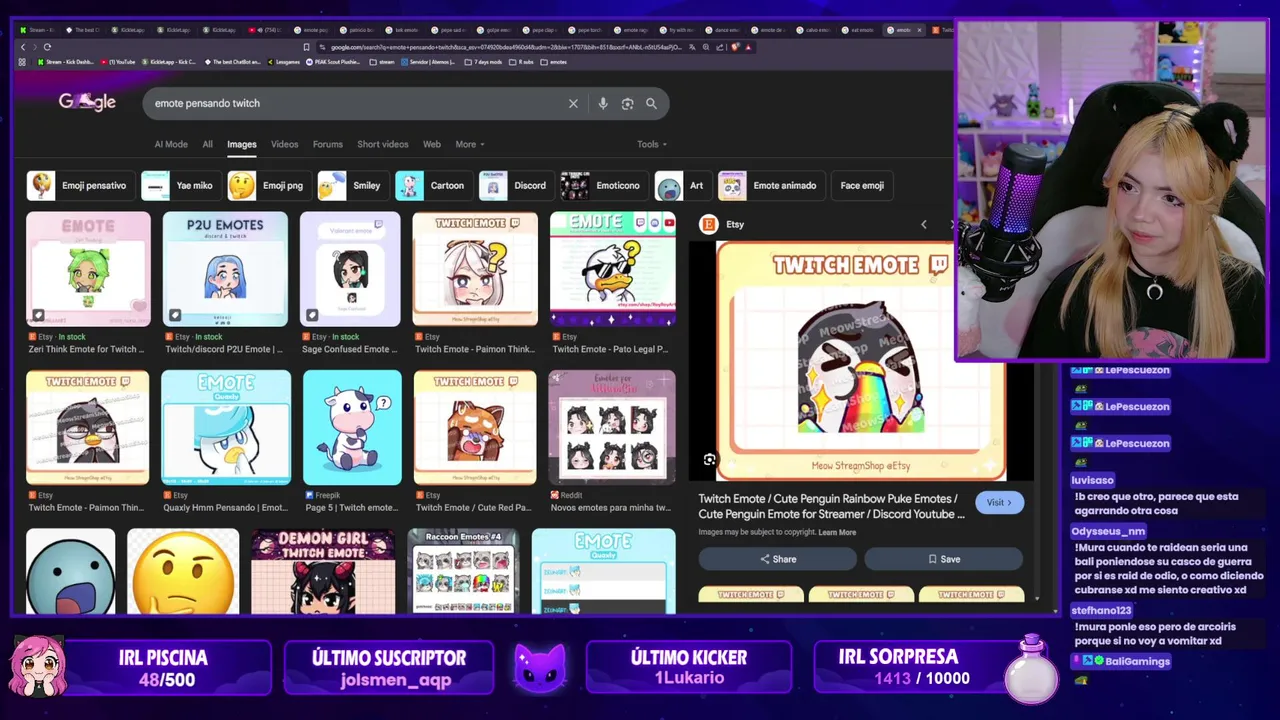Click Odysseus_nm username in chat
The image size is (1280, 720).
pos(1108,531)
